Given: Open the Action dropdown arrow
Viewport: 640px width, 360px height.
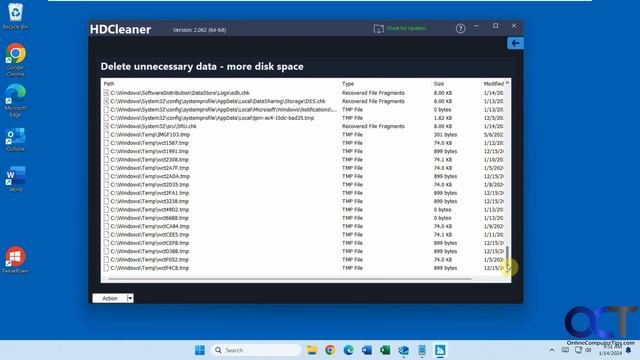Looking at the screenshot, I should pos(130,298).
